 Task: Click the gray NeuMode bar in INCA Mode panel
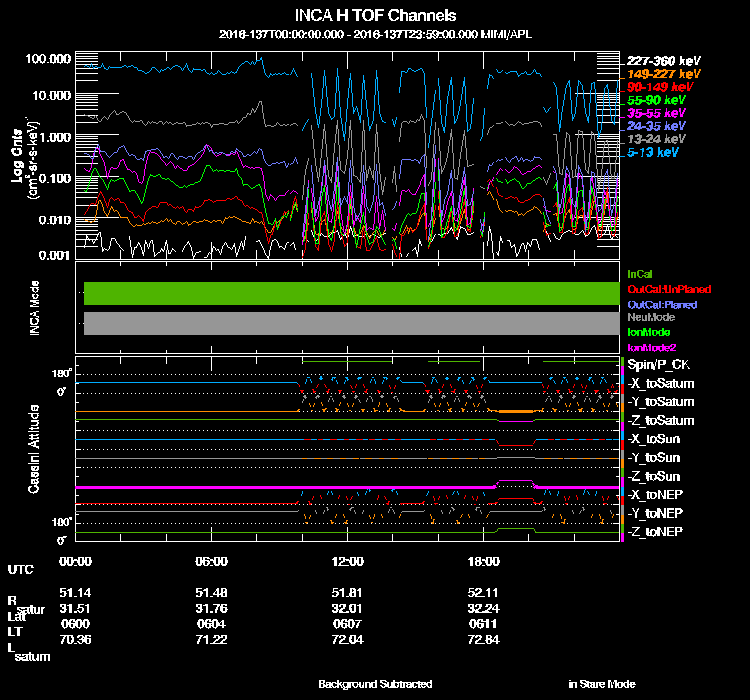click(350, 322)
